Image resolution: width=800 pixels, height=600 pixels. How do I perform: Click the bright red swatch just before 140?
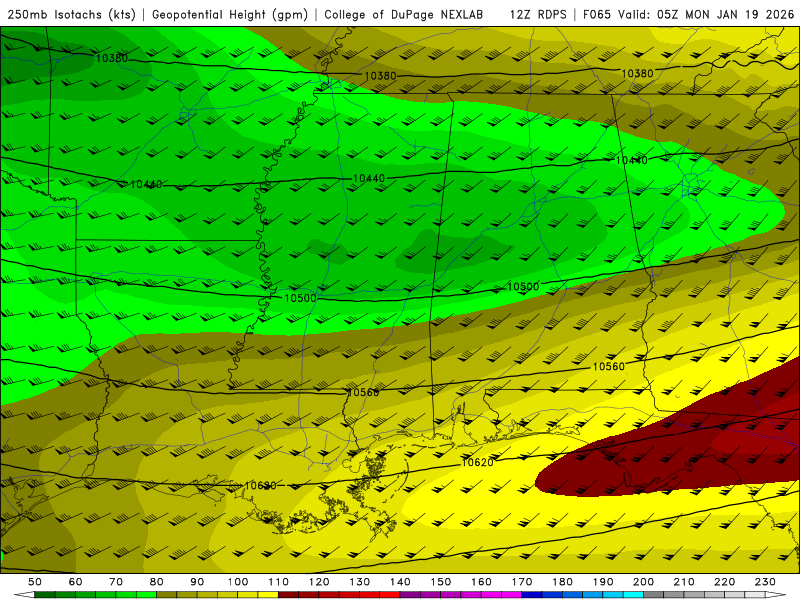(x=390, y=595)
